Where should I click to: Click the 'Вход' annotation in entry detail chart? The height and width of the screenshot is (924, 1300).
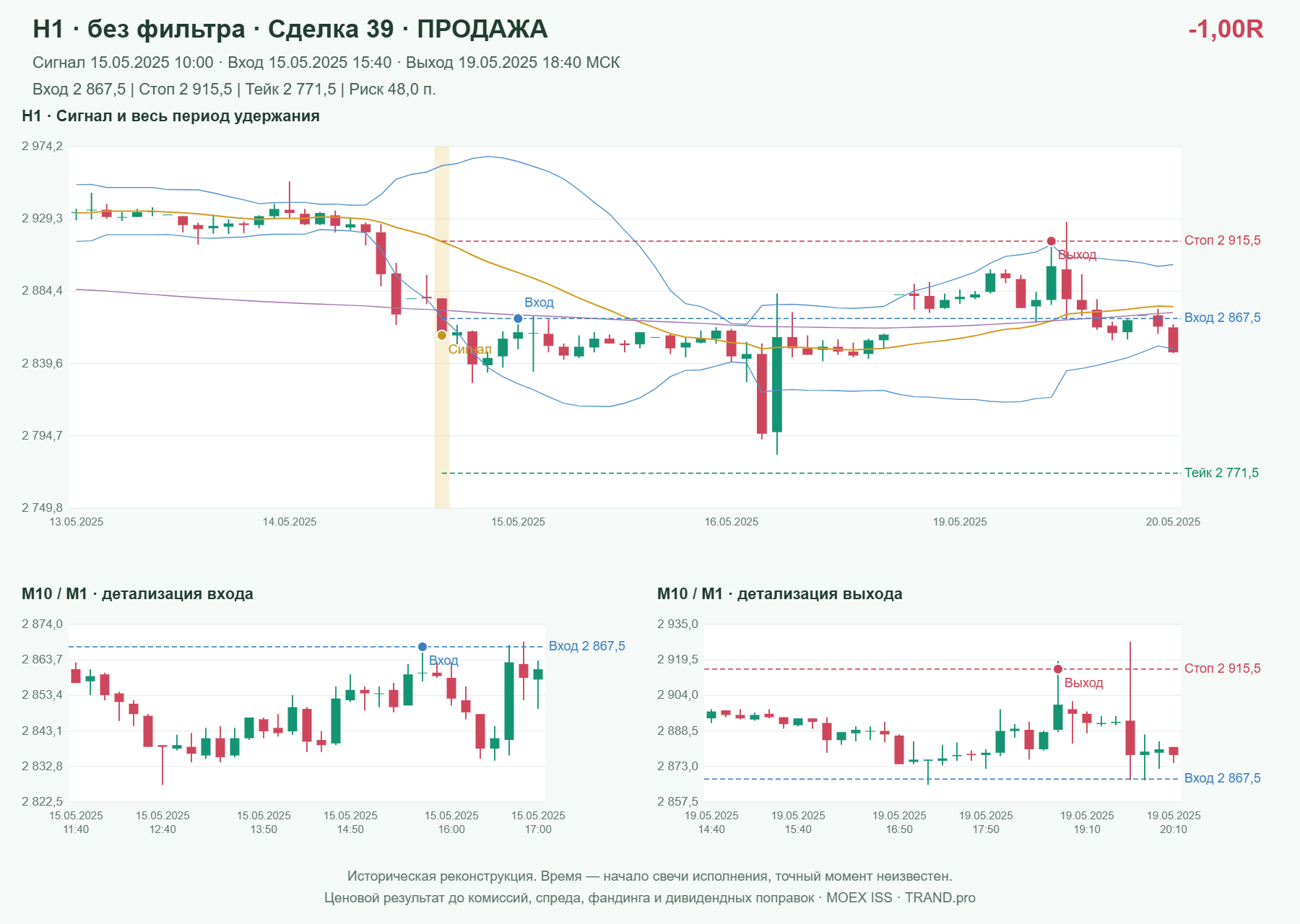[443, 661]
